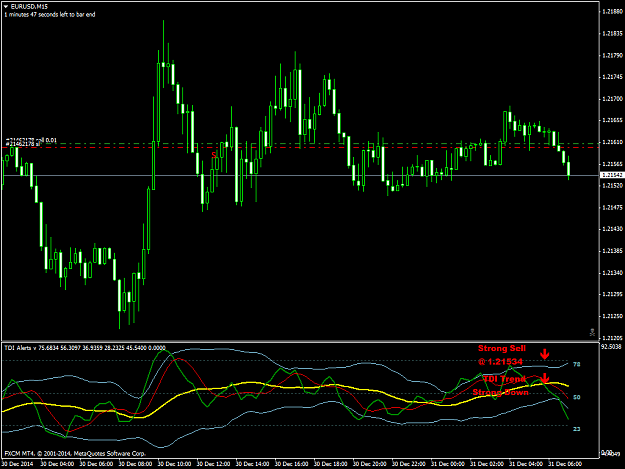
Task: Click the TDI level 78 label
Action: (x=576, y=365)
